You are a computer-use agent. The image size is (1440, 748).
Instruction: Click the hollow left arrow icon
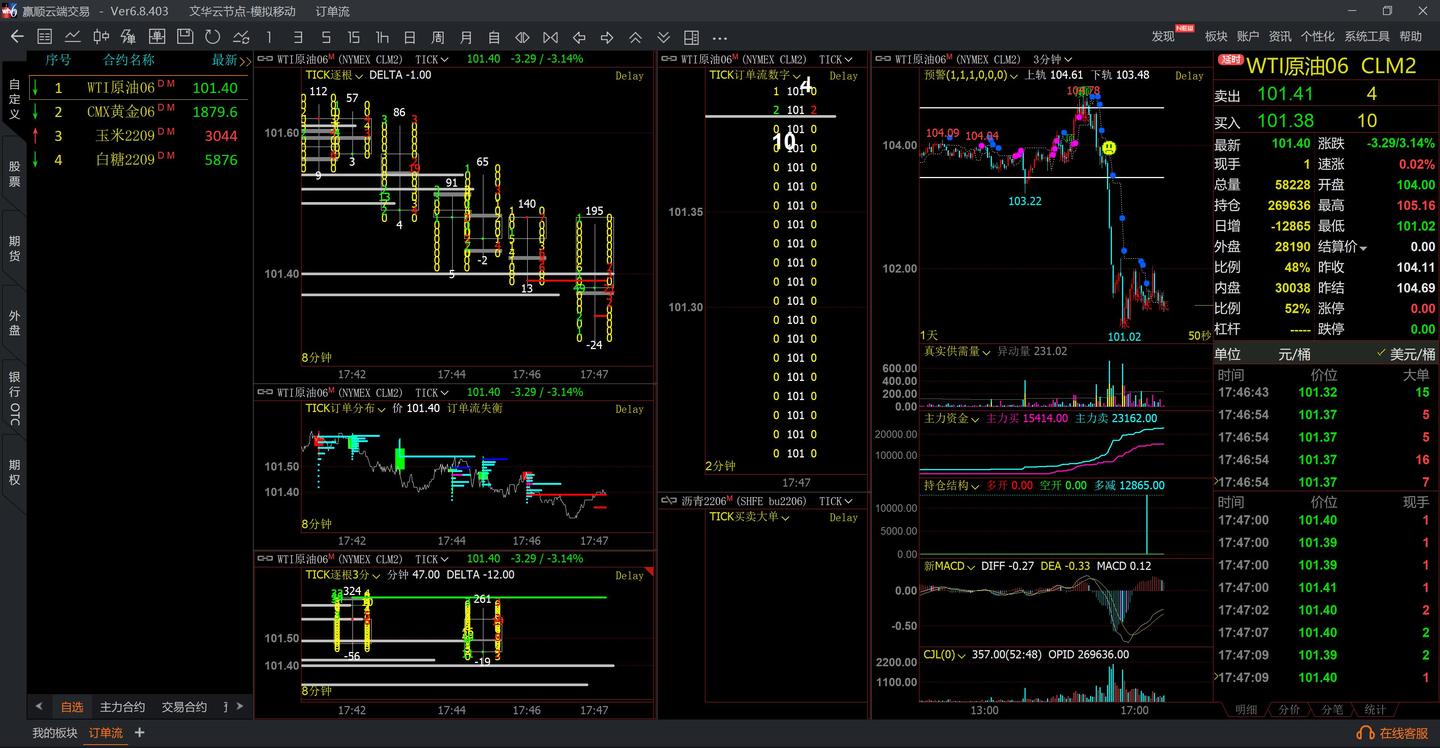(578, 37)
